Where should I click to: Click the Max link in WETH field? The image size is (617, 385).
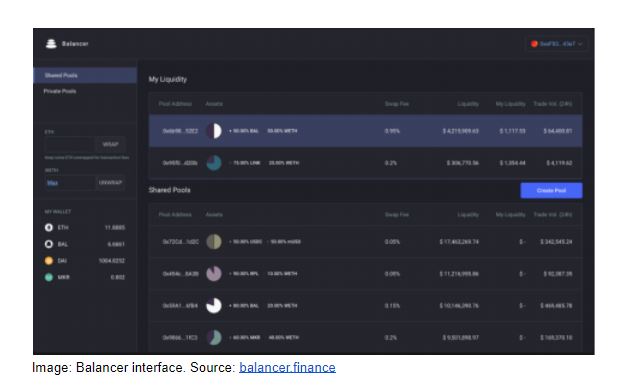click(x=52, y=183)
